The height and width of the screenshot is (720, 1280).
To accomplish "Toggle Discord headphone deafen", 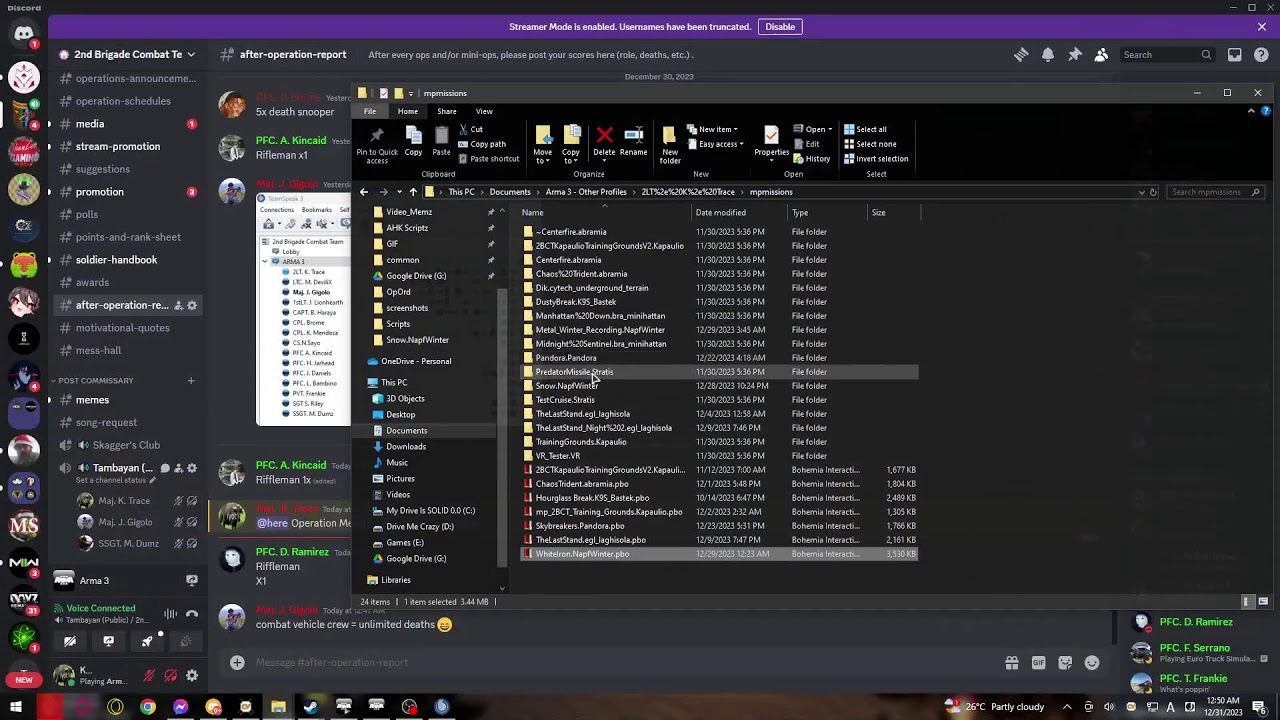I will (171, 676).
